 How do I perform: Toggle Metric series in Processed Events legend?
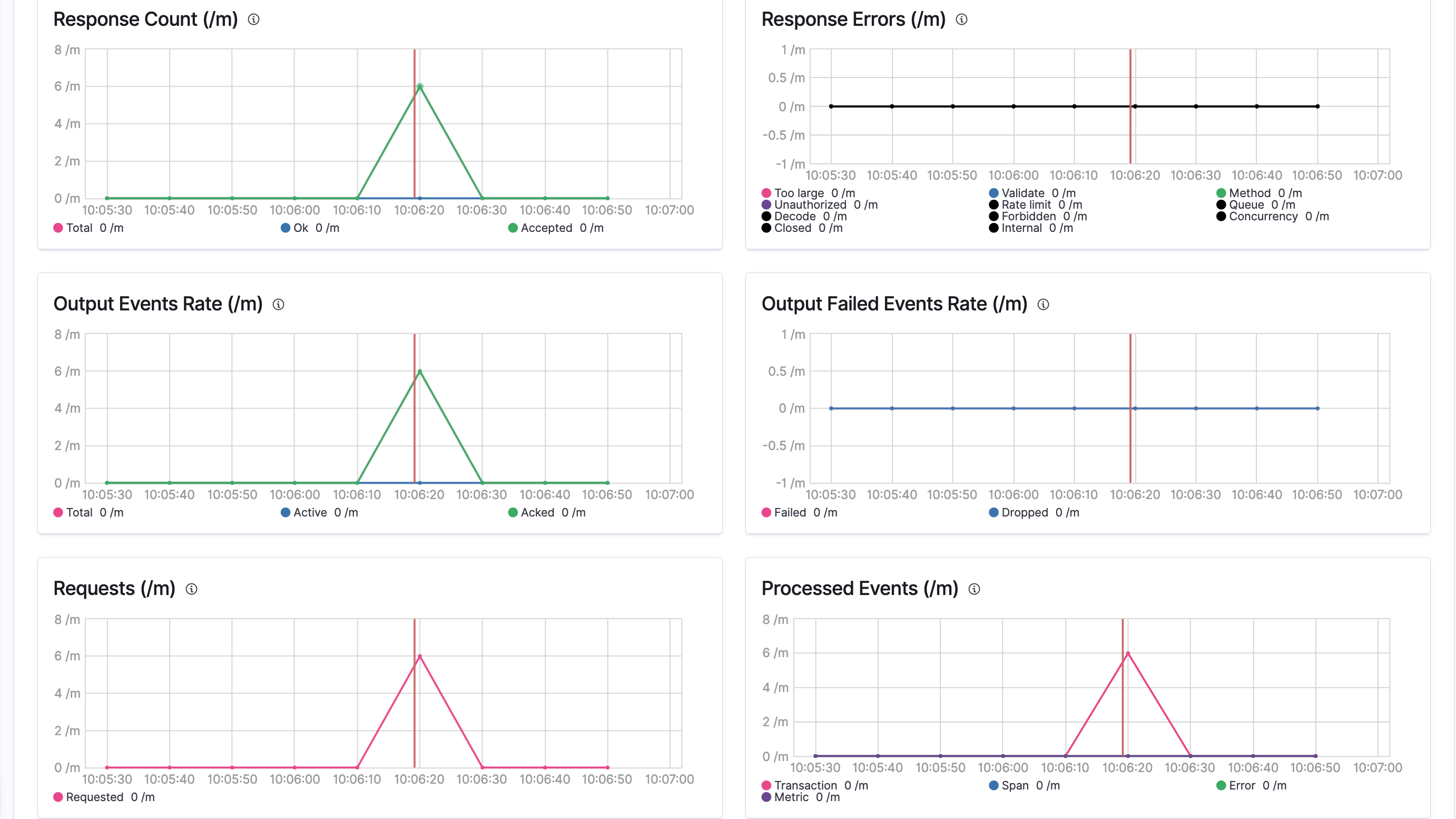click(791, 797)
